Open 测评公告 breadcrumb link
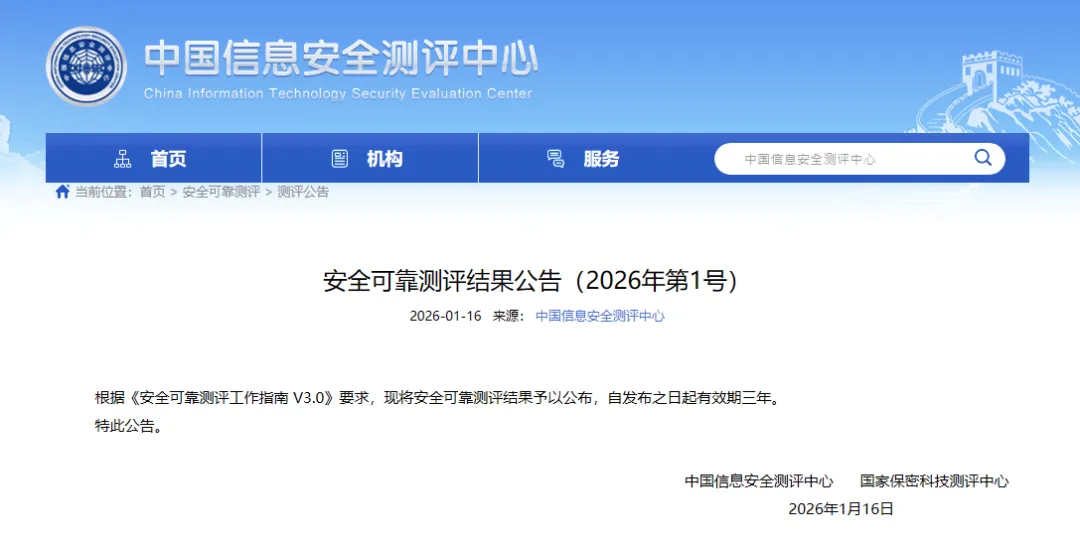The image size is (1080, 541). 303,192
